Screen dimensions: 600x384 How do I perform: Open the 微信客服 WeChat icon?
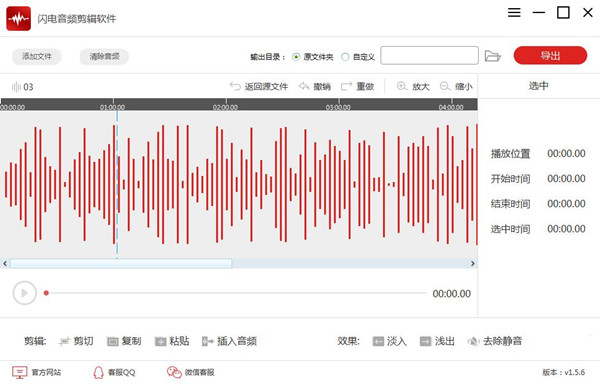point(174,372)
